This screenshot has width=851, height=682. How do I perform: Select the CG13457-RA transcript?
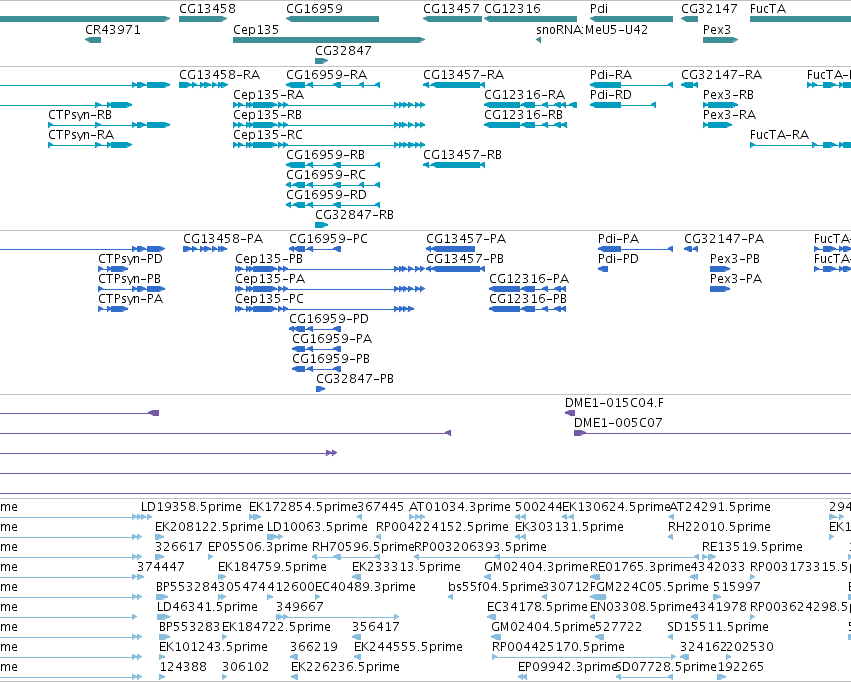tap(454, 85)
